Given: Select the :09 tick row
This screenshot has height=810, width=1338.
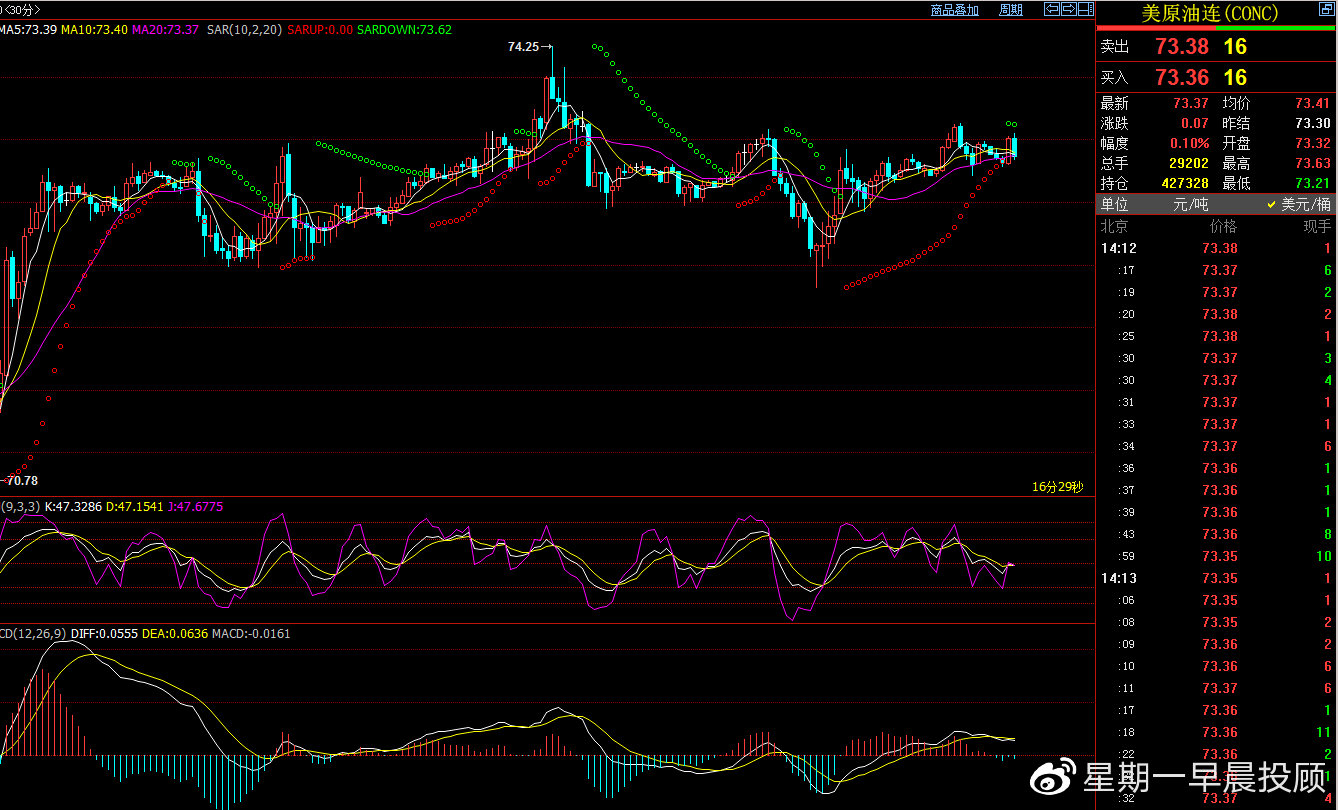Looking at the screenshot, I should 1217,644.
